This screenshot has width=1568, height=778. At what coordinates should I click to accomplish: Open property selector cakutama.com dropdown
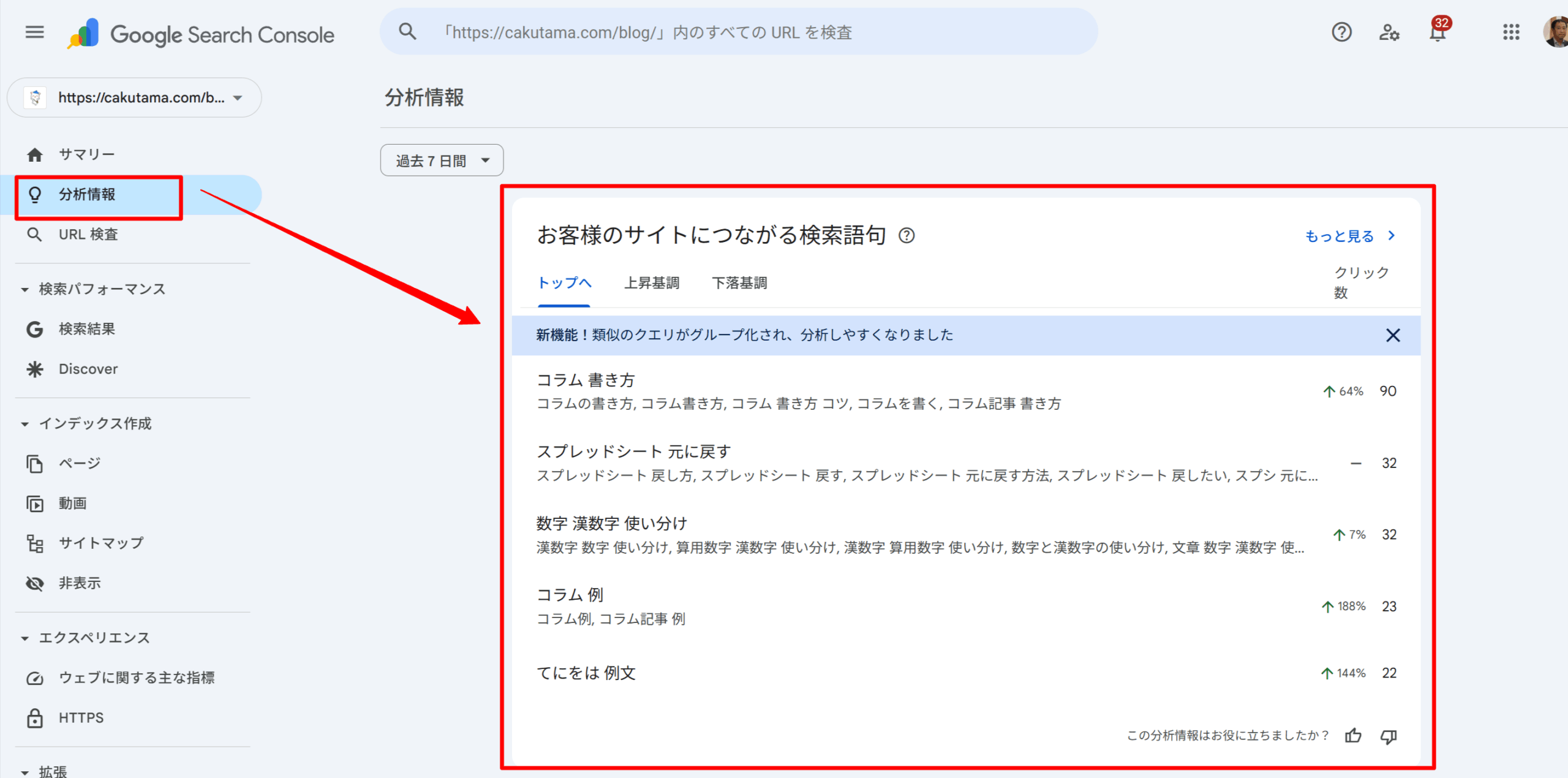tap(134, 97)
